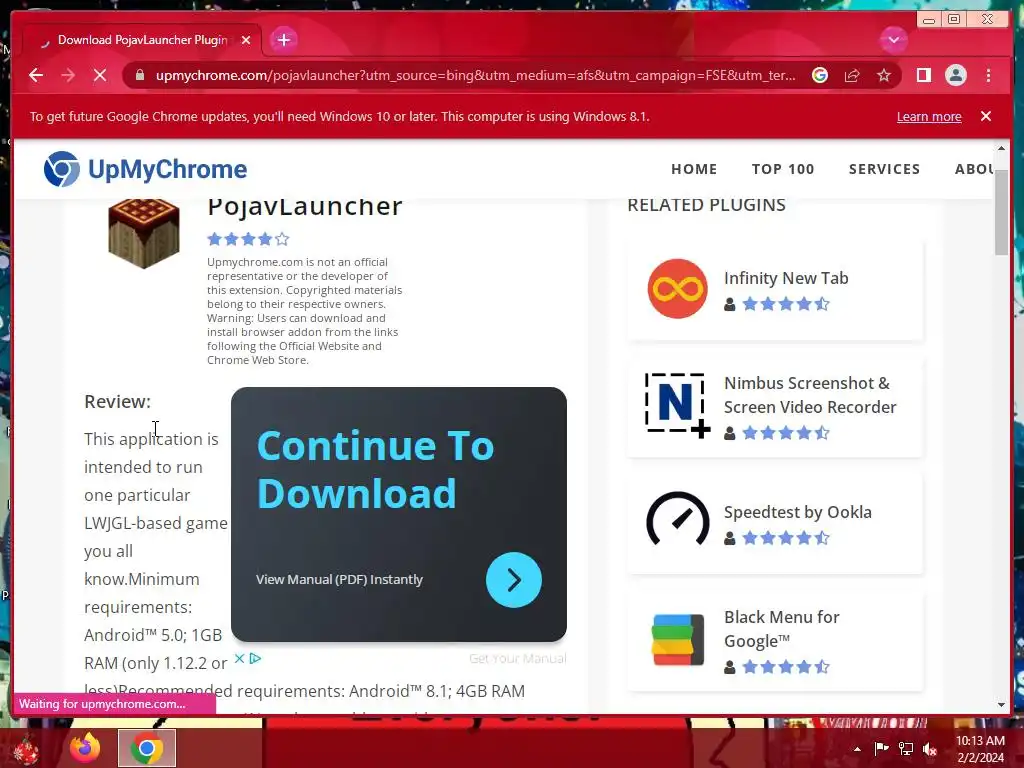This screenshot has width=1024, height=768.
Task: Open the tab search dropdown arrow
Action: pos(893,40)
